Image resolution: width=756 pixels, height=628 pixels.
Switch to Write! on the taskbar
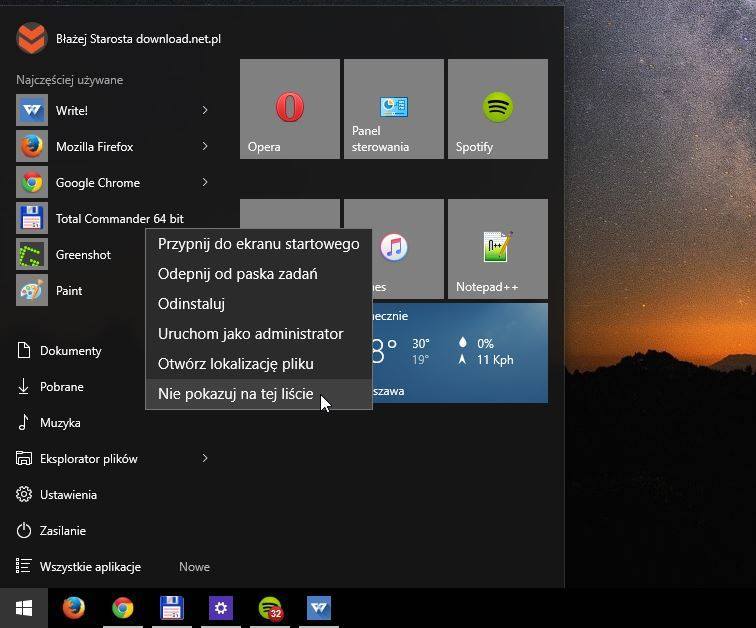coord(319,608)
